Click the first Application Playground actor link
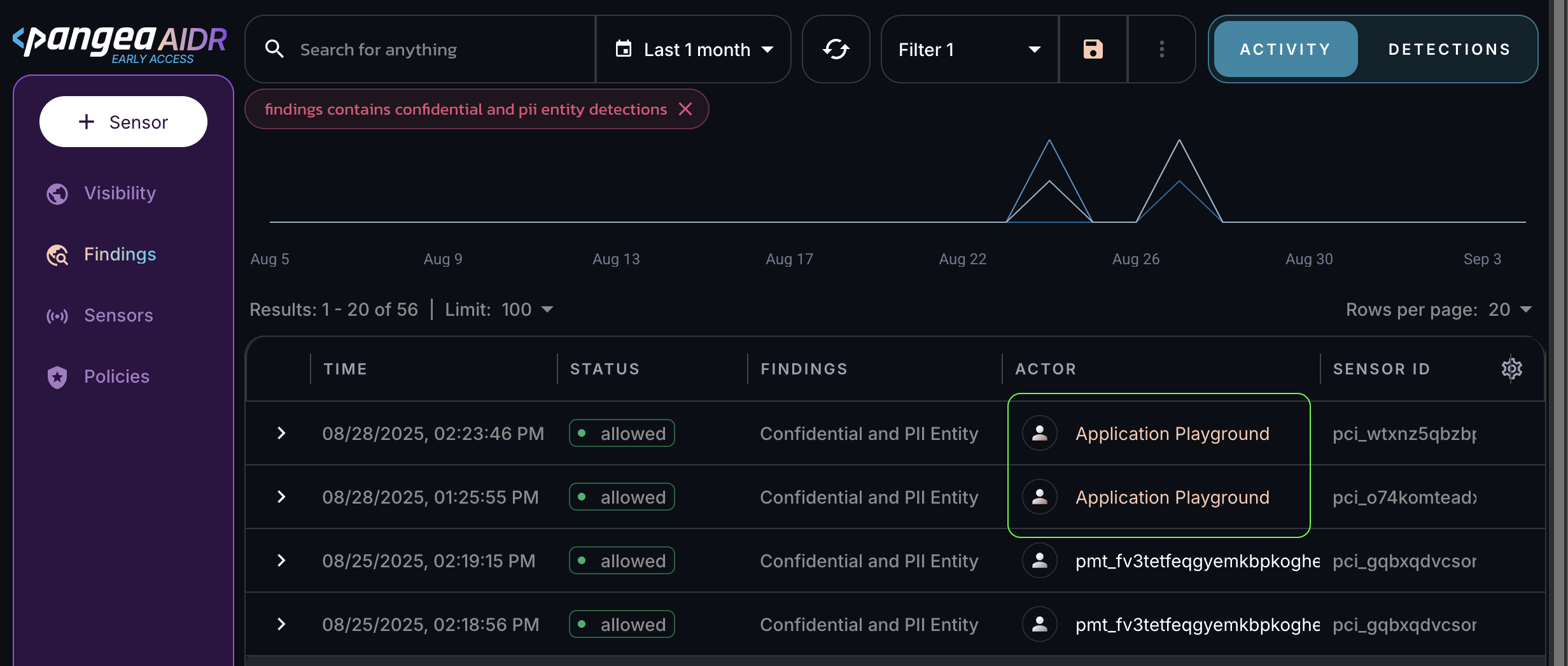The width and height of the screenshot is (1568, 666). pyautogui.click(x=1172, y=433)
